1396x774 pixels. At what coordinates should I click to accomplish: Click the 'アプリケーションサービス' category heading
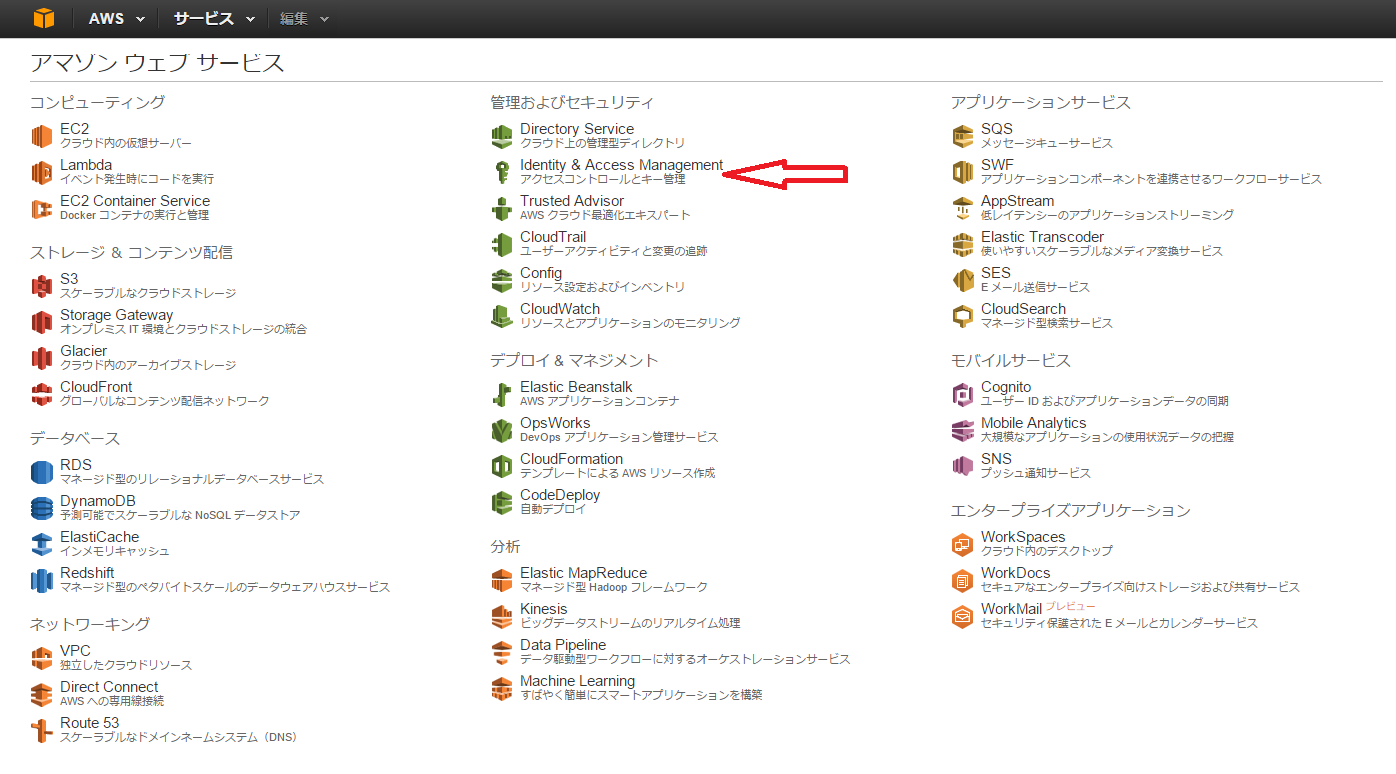point(1041,102)
